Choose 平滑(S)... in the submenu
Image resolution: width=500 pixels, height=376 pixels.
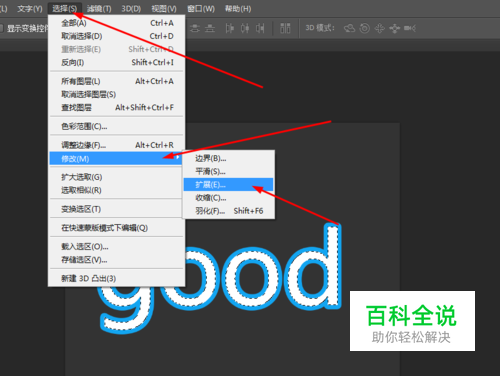(x=228, y=171)
